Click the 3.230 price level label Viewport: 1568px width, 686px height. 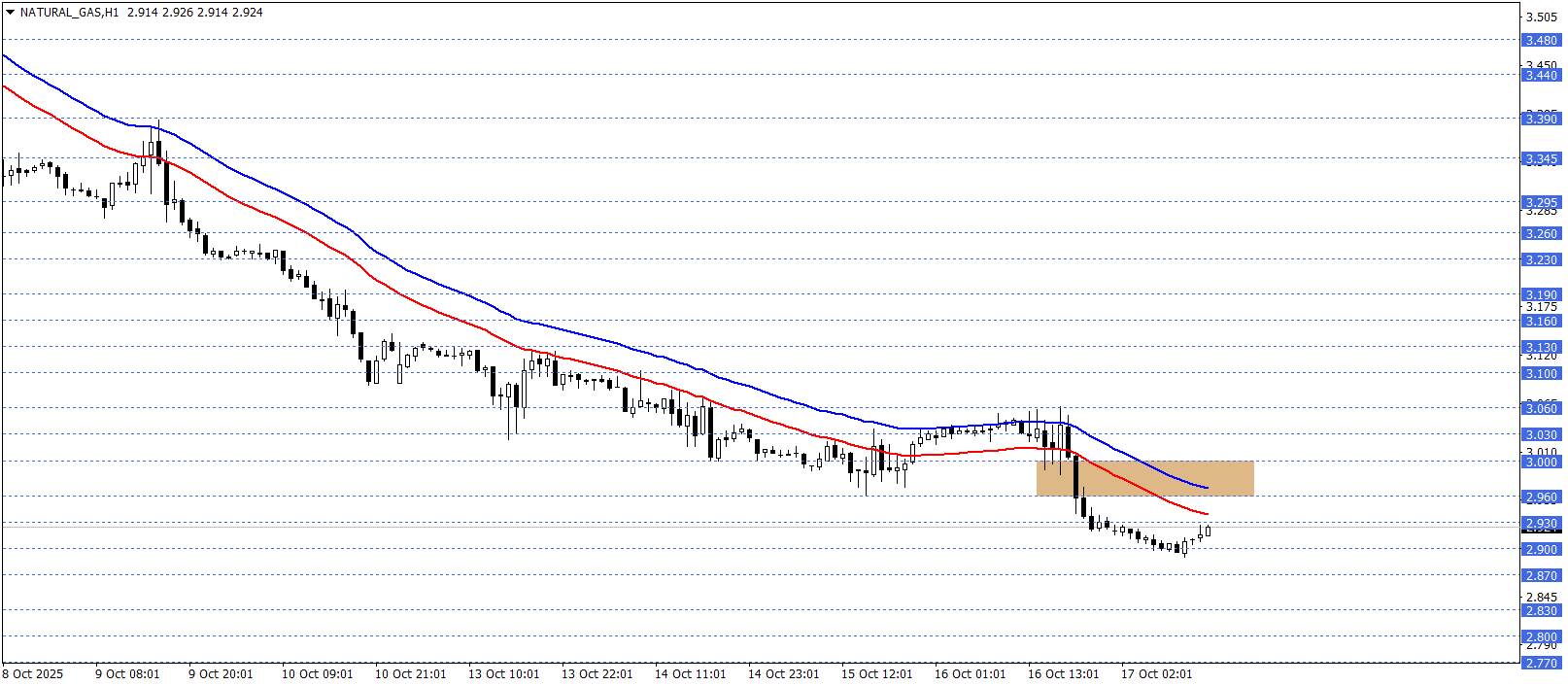click(x=1540, y=259)
